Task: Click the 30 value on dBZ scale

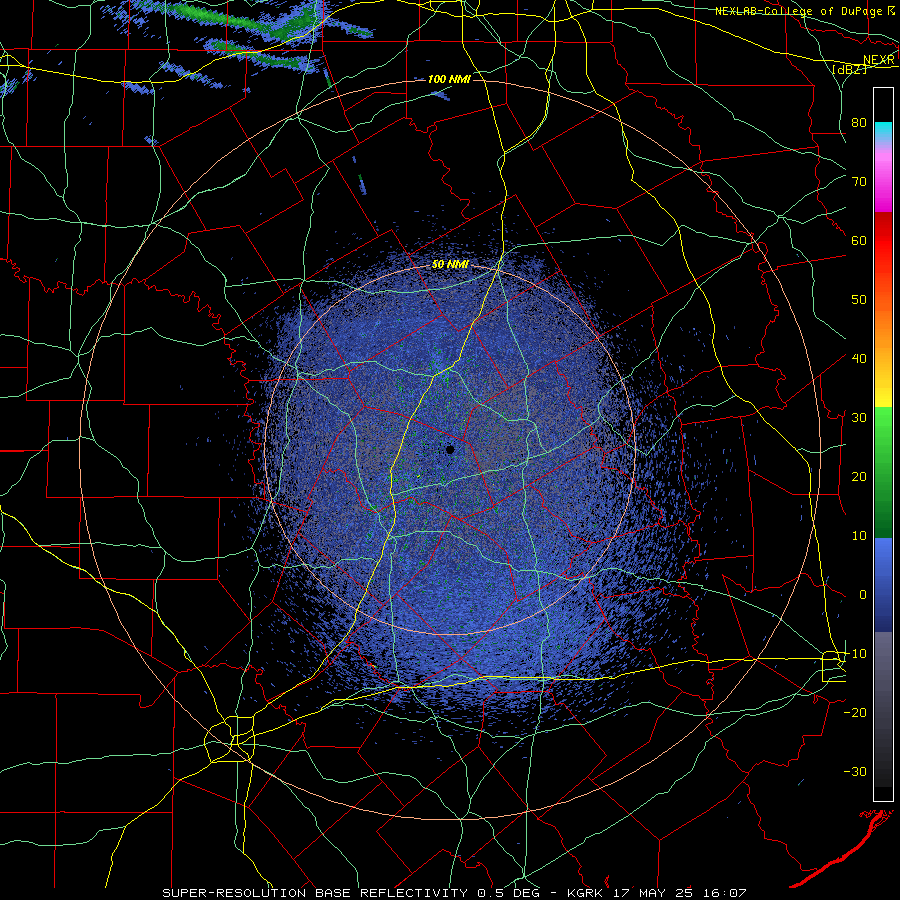Action: pos(859,417)
